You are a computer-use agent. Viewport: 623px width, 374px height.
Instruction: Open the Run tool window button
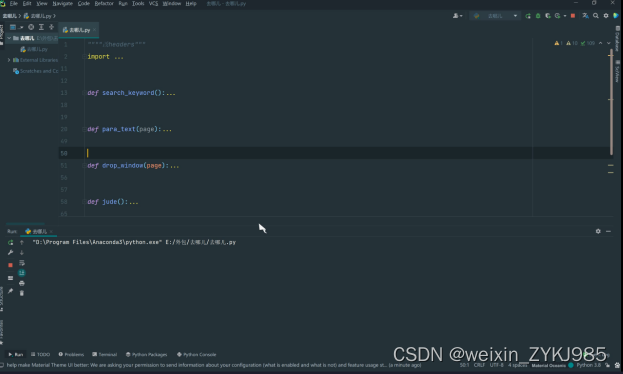[16, 355]
